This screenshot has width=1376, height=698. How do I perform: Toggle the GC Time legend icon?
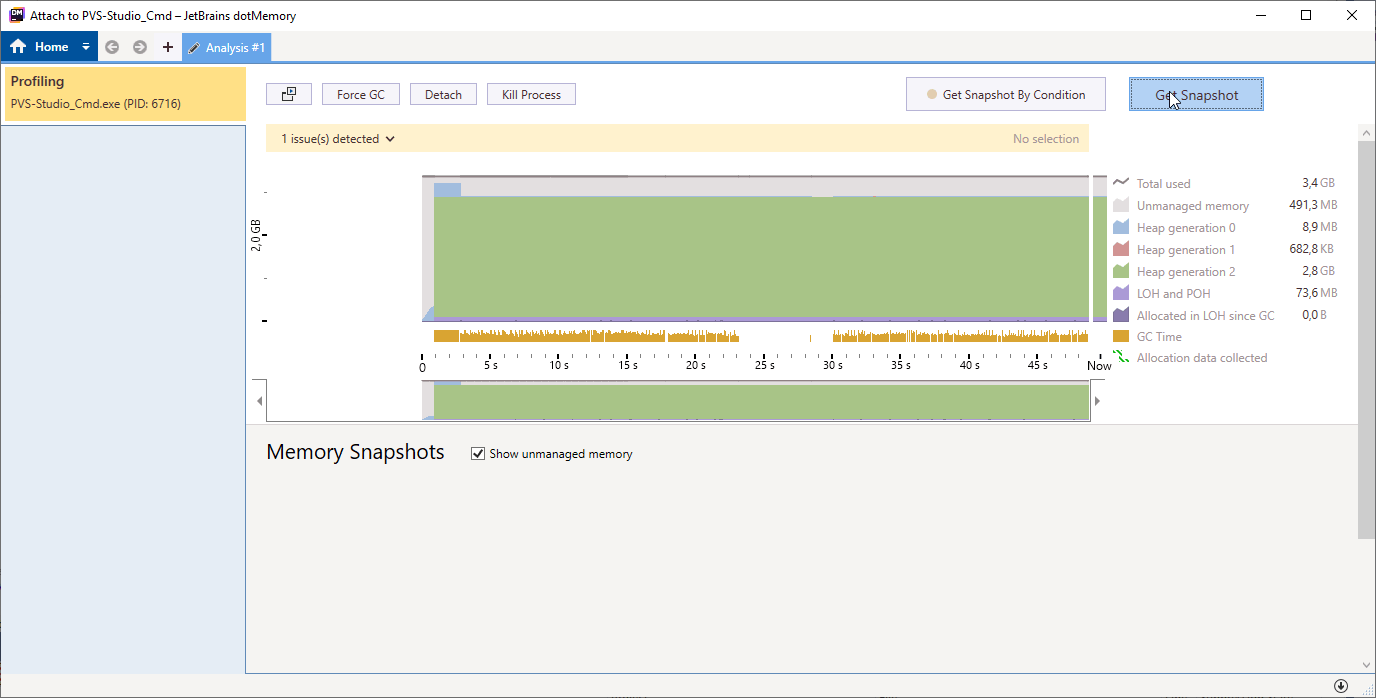pyautogui.click(x=1121, y=336)
